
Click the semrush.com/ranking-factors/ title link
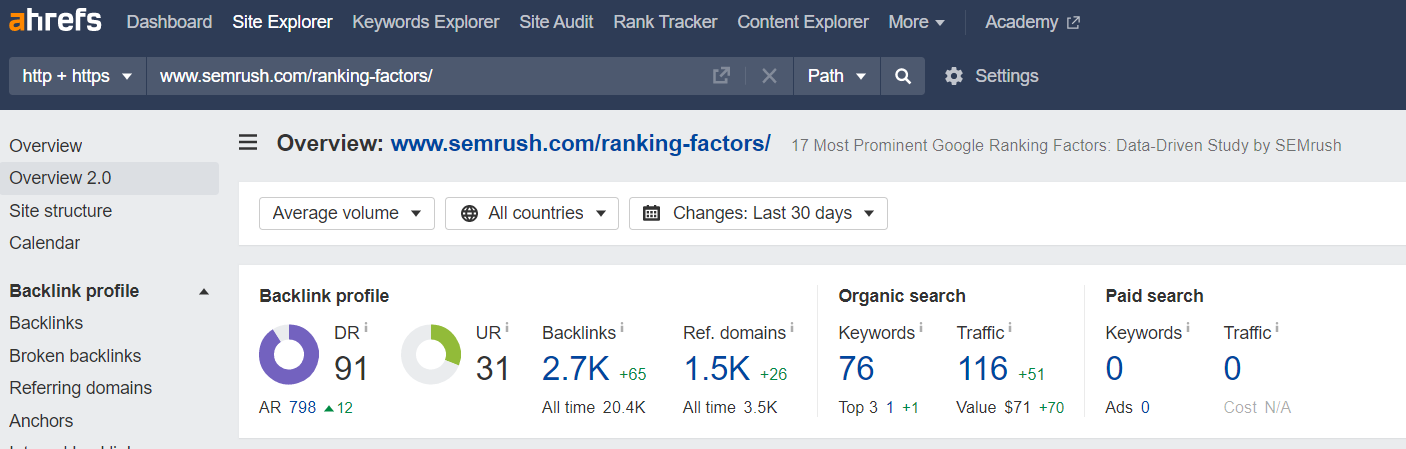tap(580, 144)
